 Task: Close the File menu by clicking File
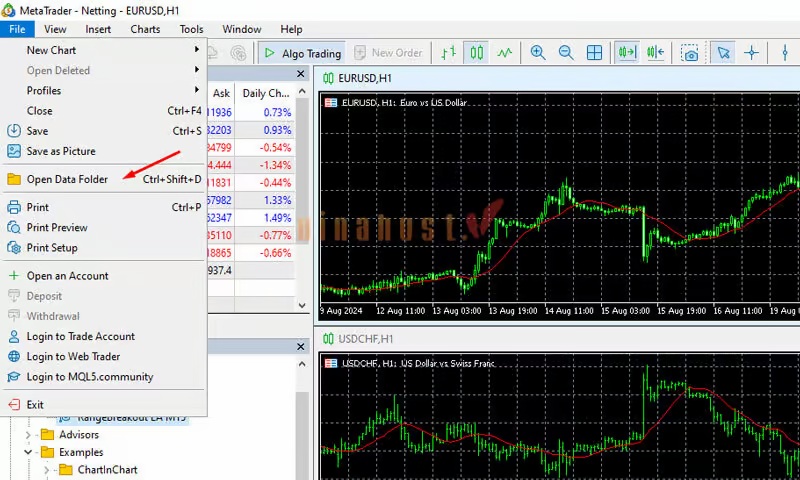tap(17, 29)
